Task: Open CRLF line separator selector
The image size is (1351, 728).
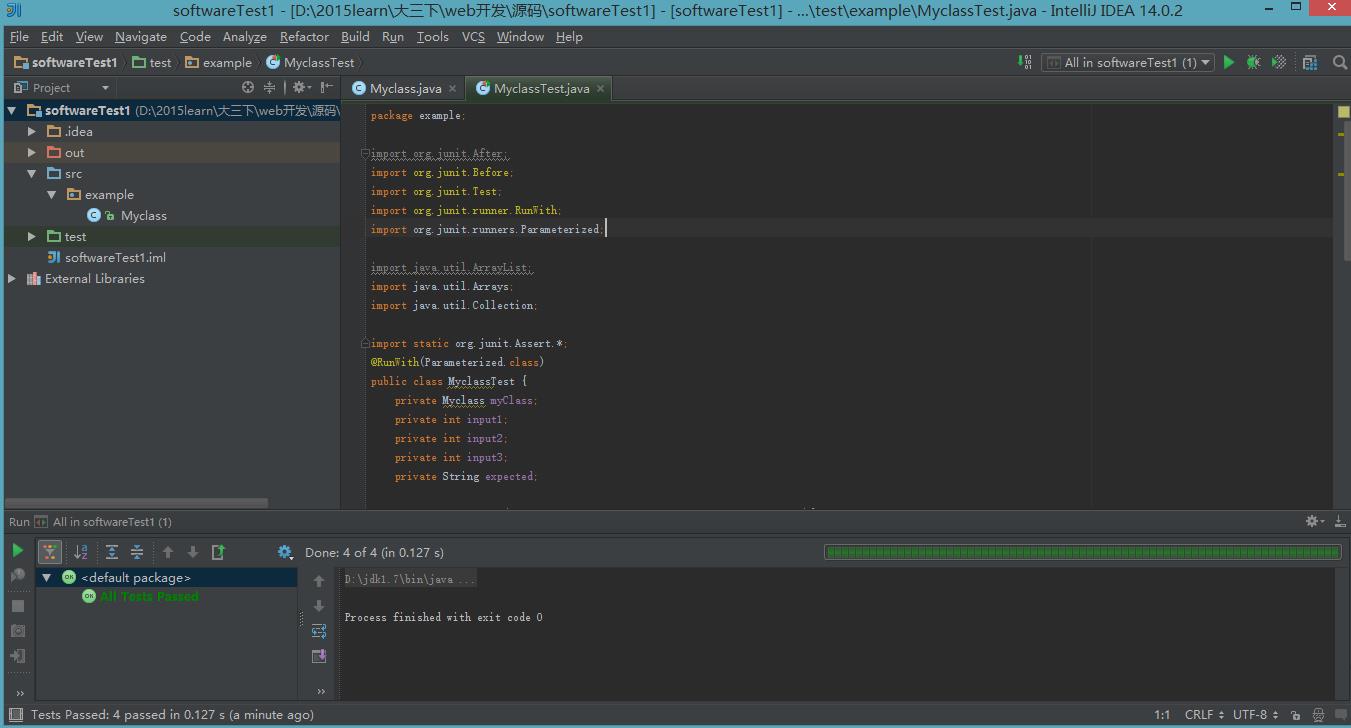Action: 1204,715
